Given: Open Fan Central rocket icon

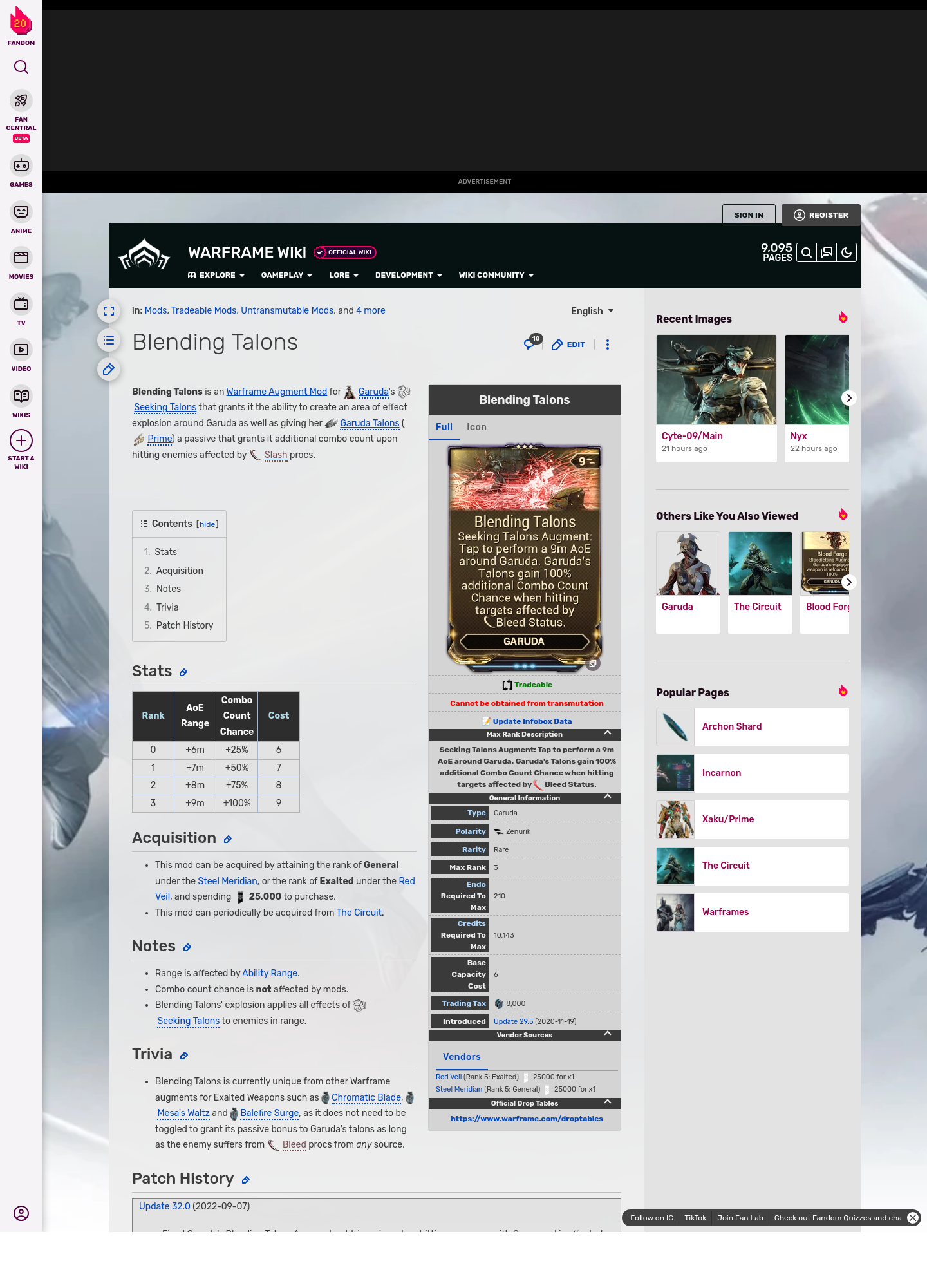Looking at the screenshot, I should [x=21, y=100].
